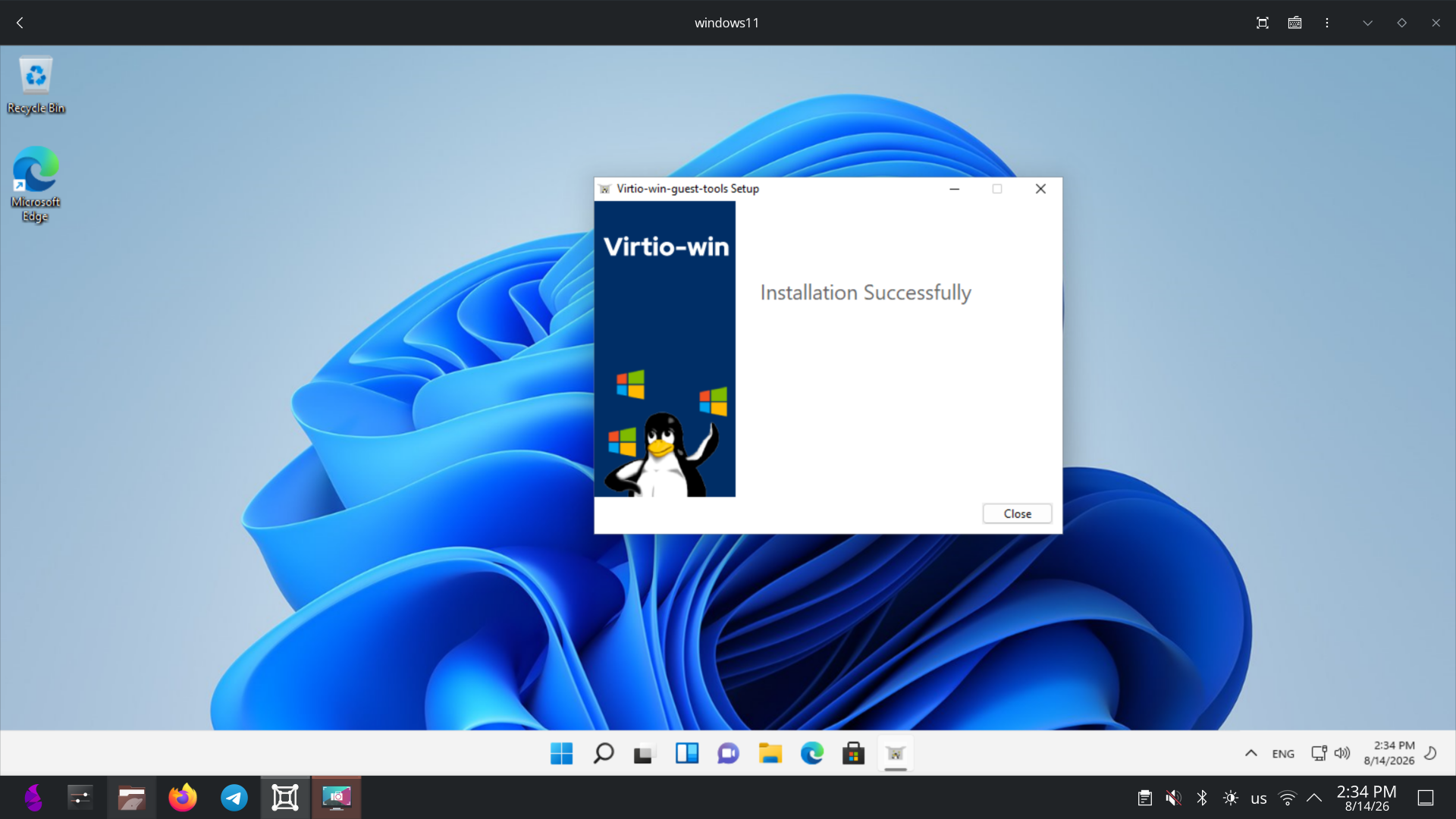Open the screenshot tool in host panel
1456x819 pixels.
337,798
